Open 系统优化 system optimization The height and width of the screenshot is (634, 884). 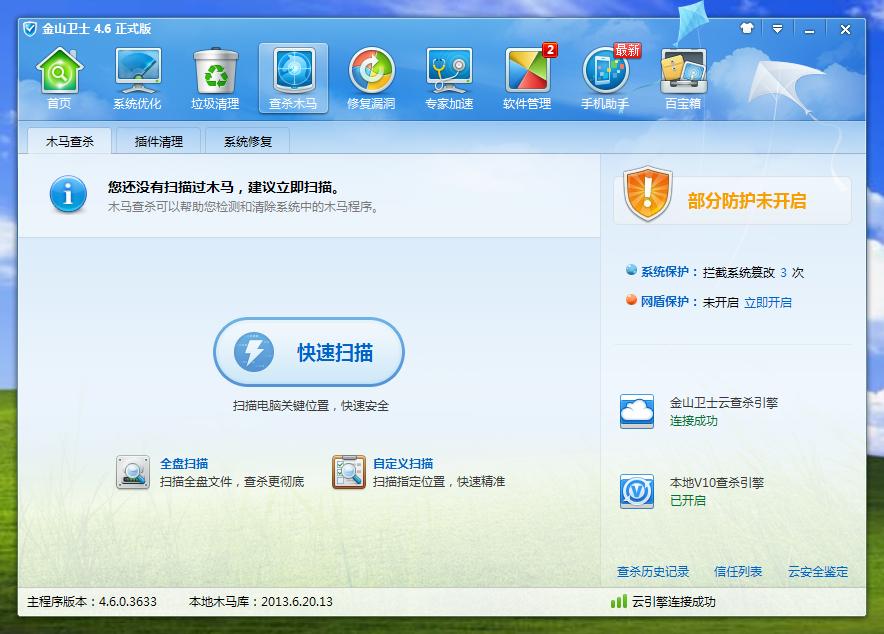(137, 78)
